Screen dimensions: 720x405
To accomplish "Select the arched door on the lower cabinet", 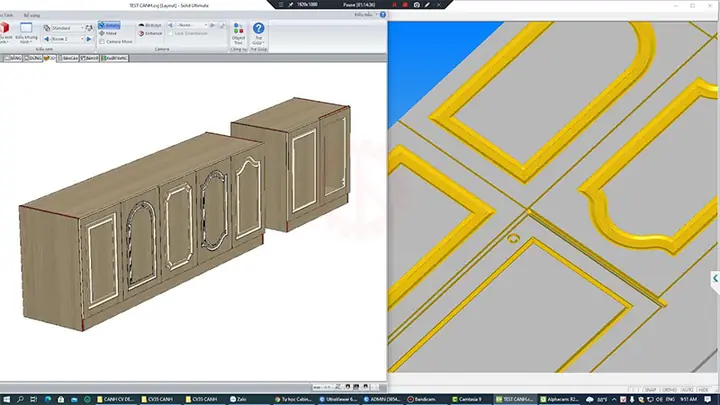I will click(x=141, y=244).
